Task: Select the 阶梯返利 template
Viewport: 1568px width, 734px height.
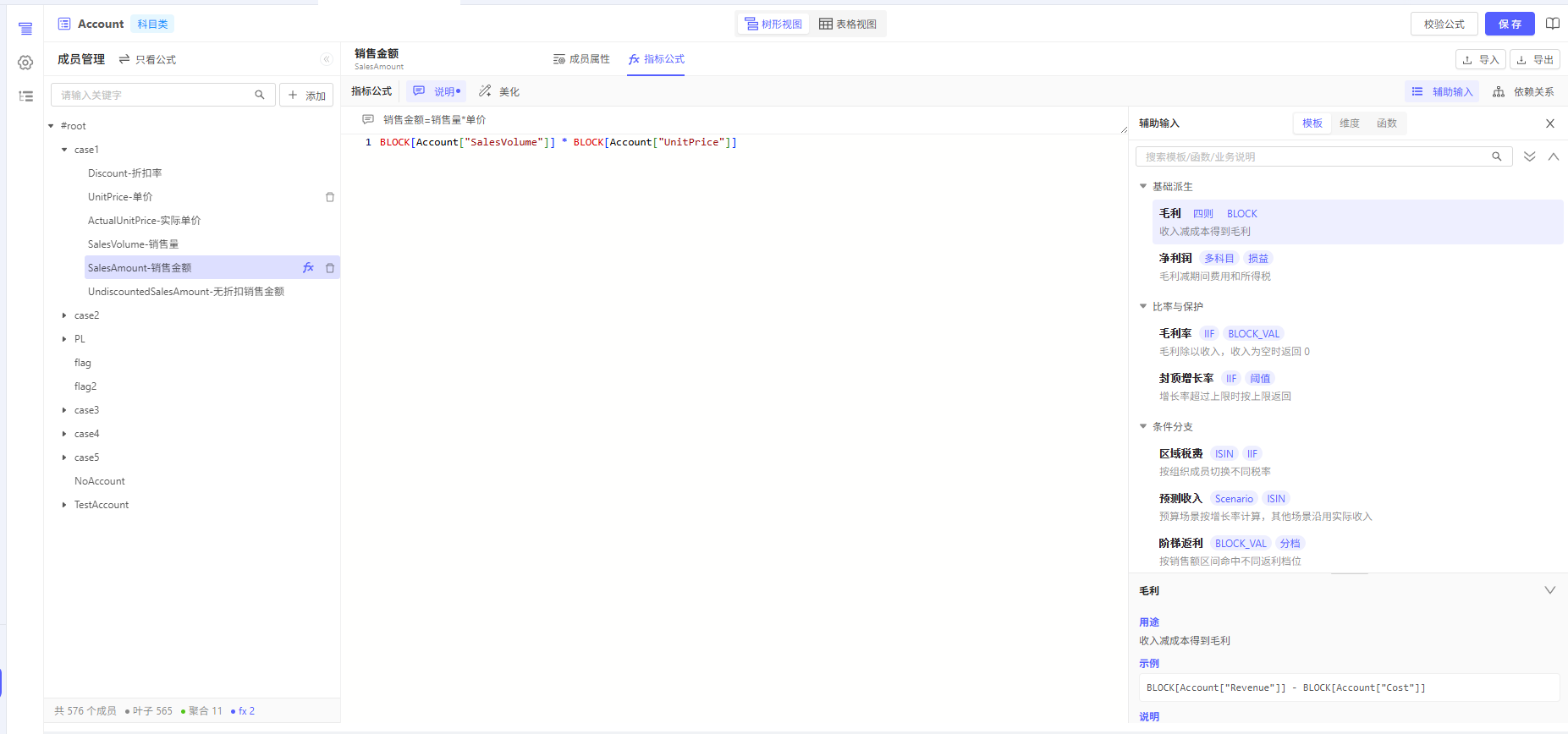Action: tap(1357, 551)
